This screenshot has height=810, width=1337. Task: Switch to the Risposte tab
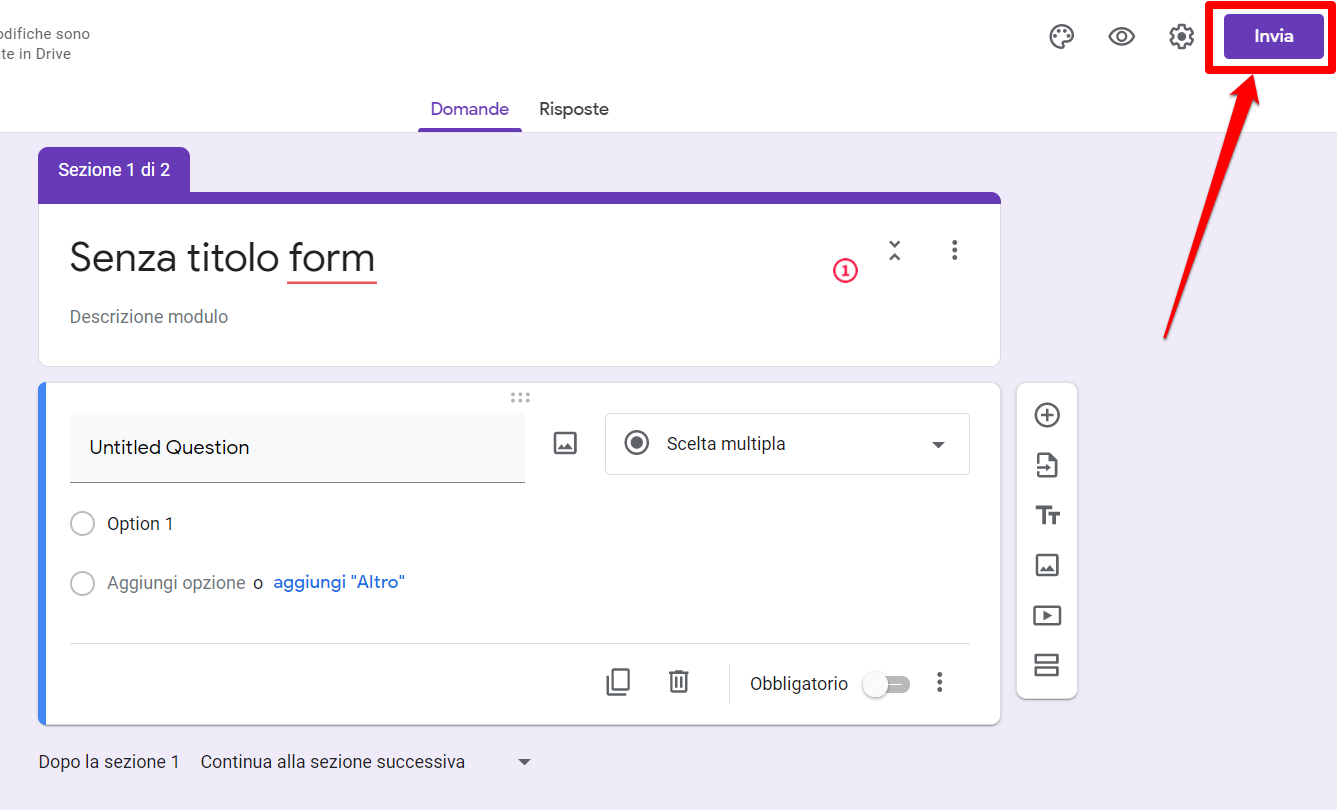coord(573,109)
